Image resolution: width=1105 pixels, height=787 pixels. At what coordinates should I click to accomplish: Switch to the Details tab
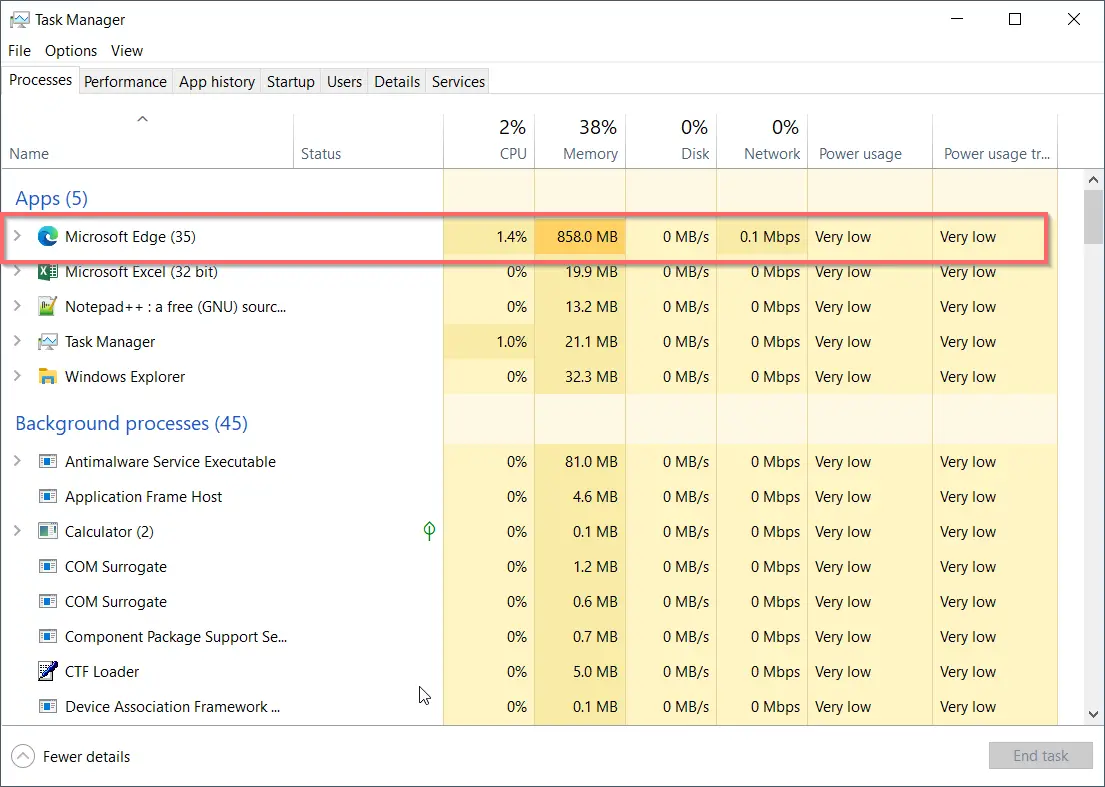[x=397, y=82]
